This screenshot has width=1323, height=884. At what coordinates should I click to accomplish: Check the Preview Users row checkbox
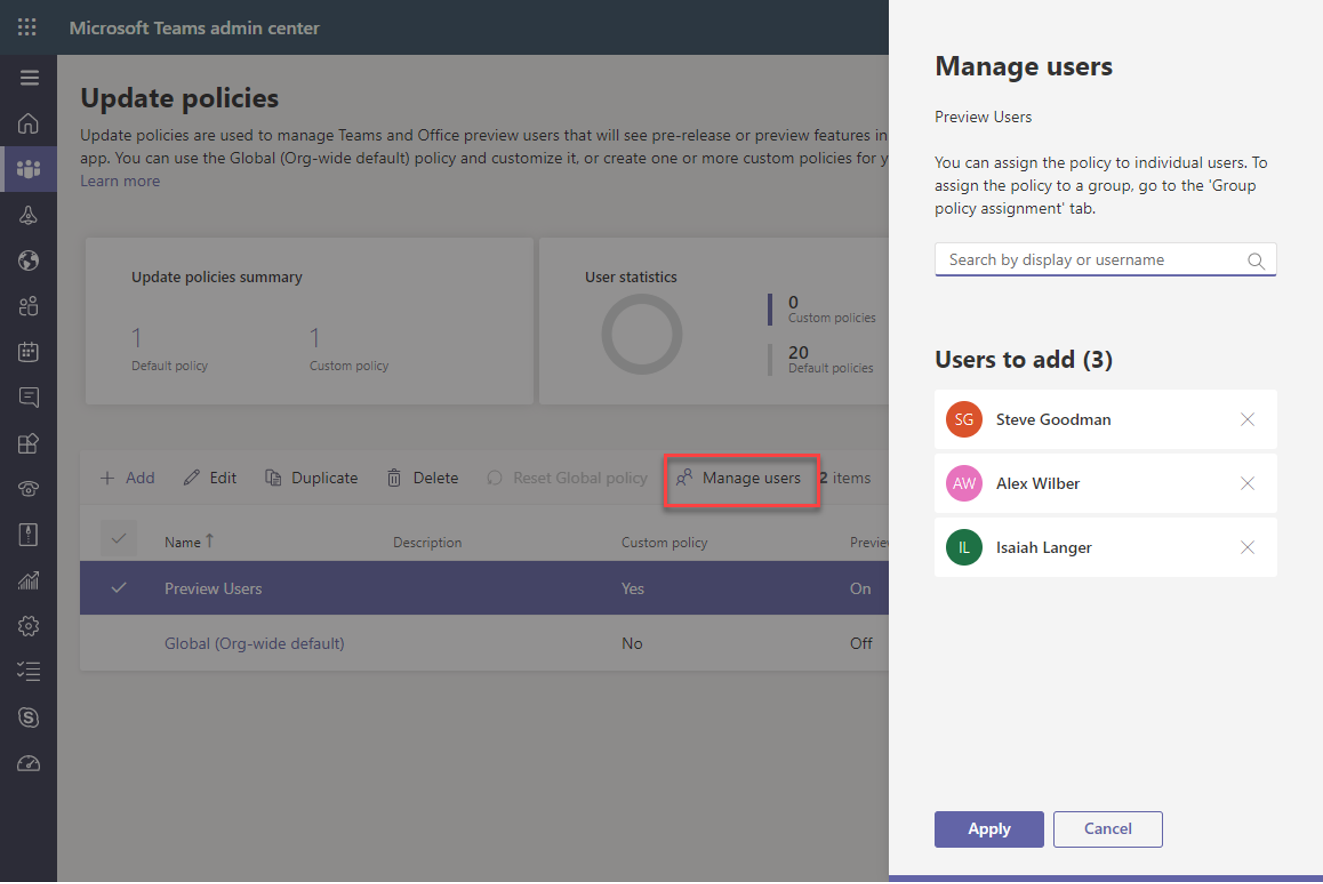coord(119,589)
